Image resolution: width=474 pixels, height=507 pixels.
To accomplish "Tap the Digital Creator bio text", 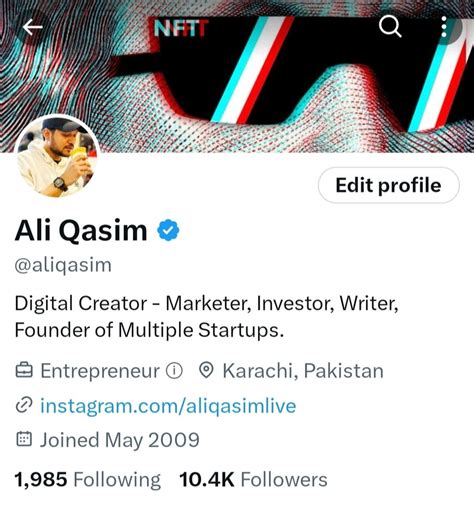I will [207, 317].
